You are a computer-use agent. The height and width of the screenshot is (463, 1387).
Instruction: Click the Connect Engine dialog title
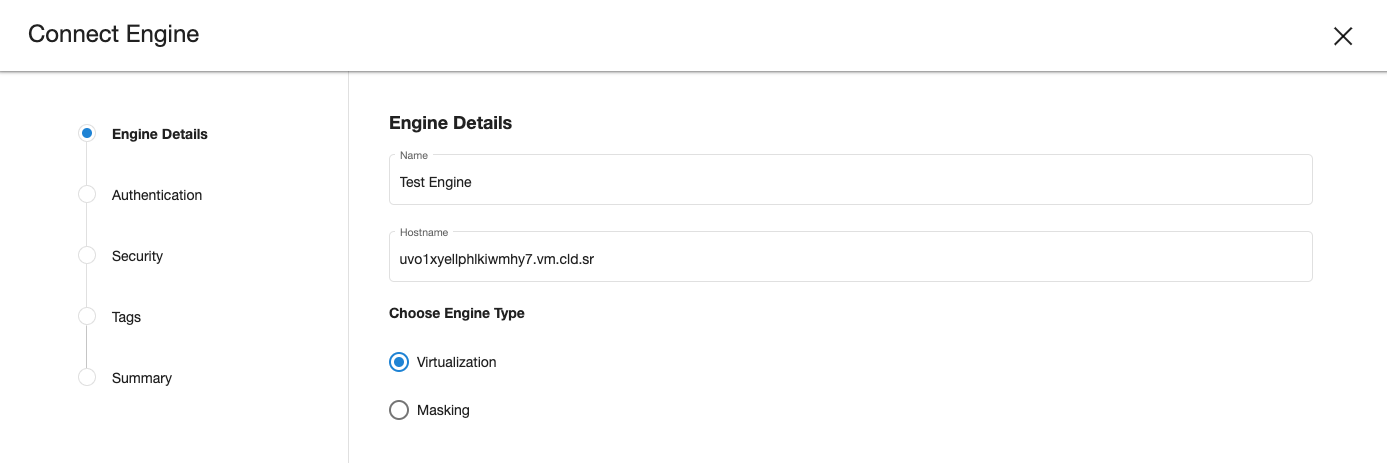tap(114, 34)
